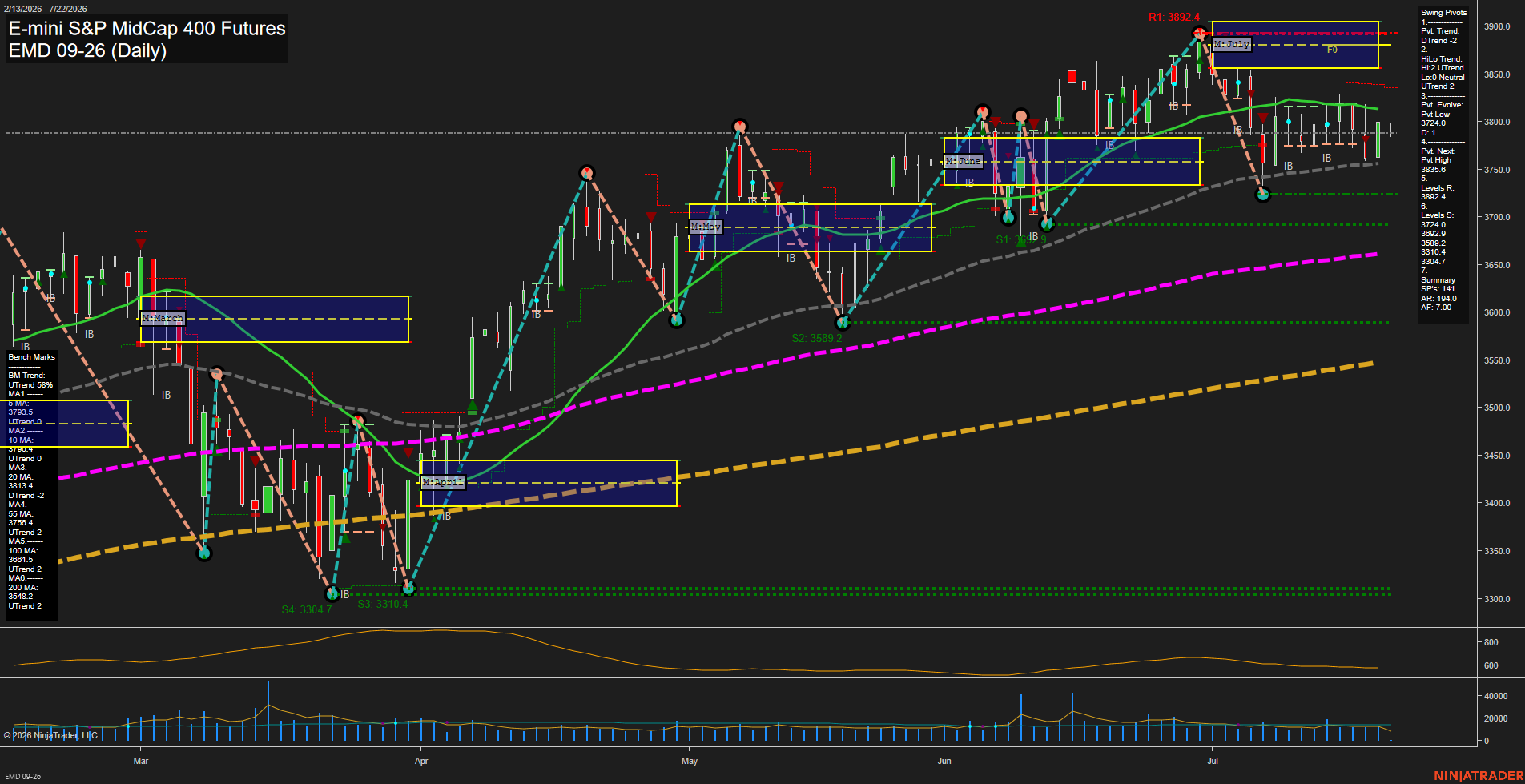Click the Mar label on time axis
The width and height of the screenshot is (1525, 784).
pos(141,761)
